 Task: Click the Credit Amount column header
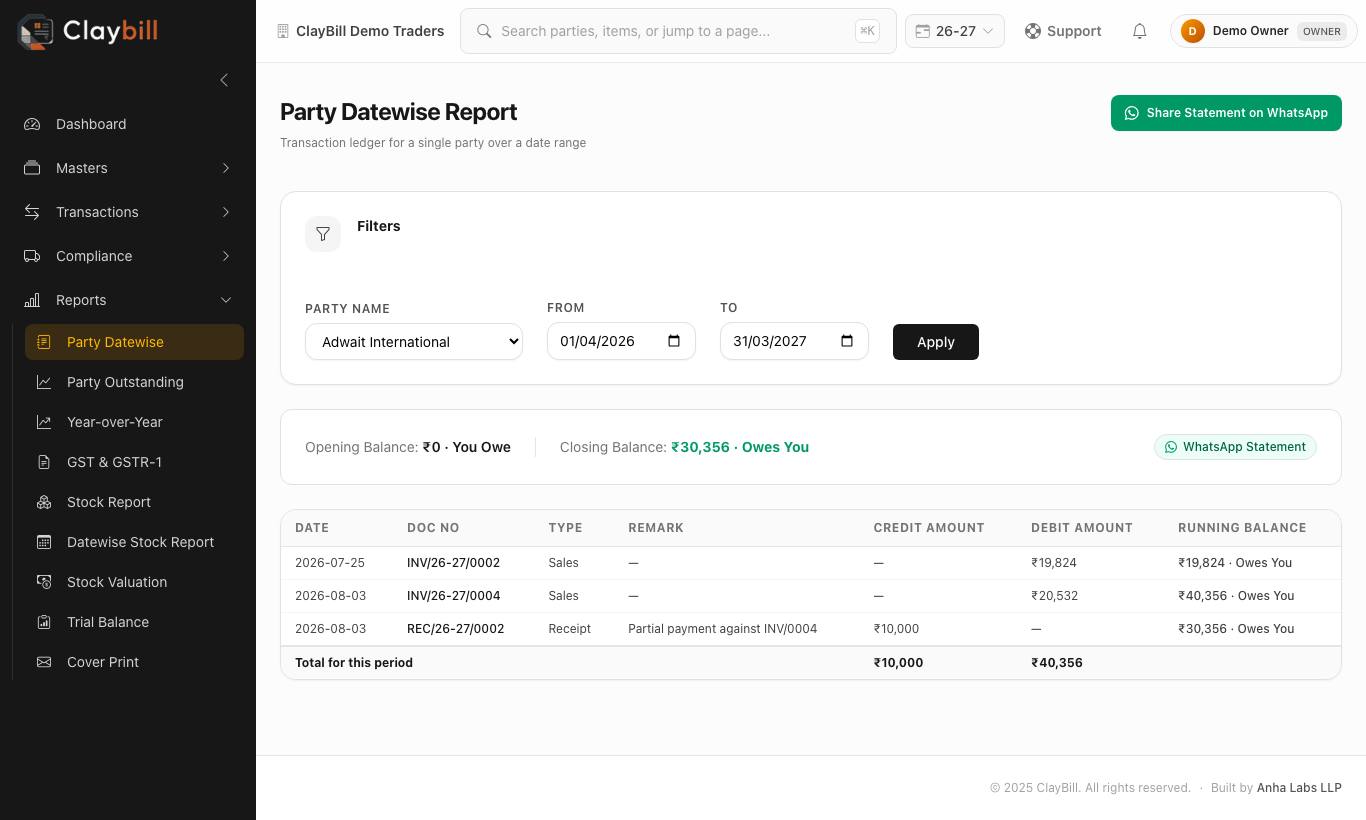(x=929, y=528)
